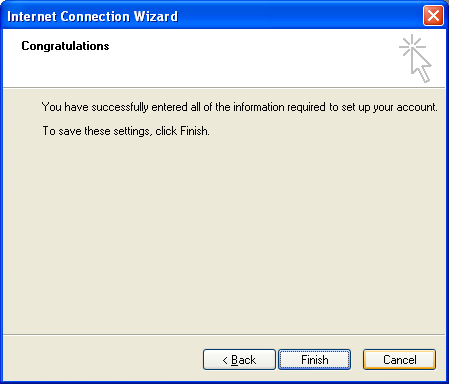Go back using the Back button
This screenshot has width=449, height=384.
pos(239,359)
